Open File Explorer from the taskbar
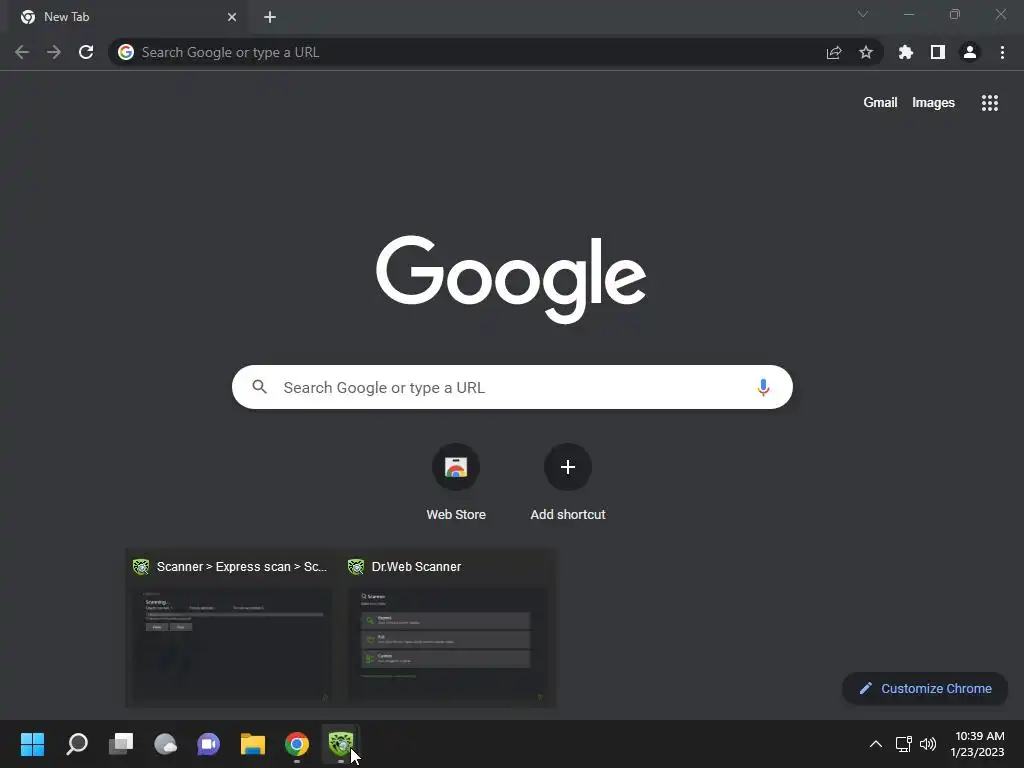This screenshot has height=768, width=1024. (x=253, y=744)
